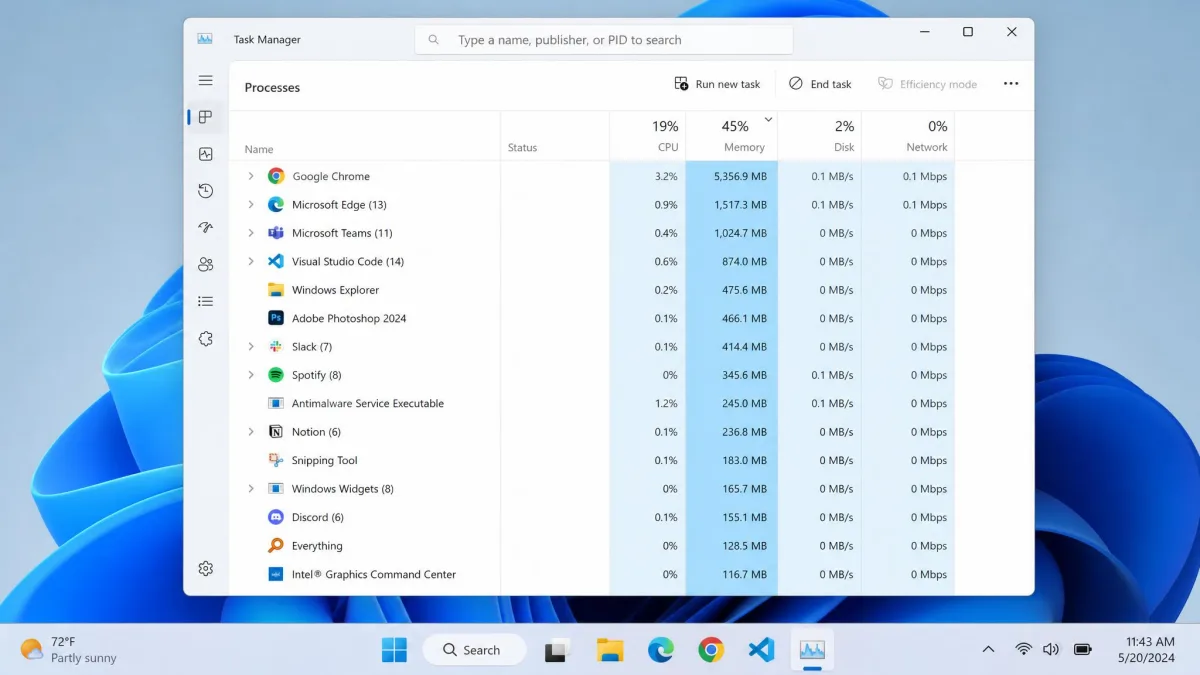The image size is (1200, 675).
Task: Click the taskbar Search box
Action: pos(474,650)
